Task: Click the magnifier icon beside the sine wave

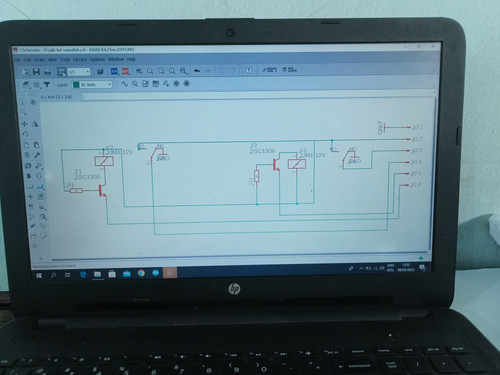Action: 135,84
